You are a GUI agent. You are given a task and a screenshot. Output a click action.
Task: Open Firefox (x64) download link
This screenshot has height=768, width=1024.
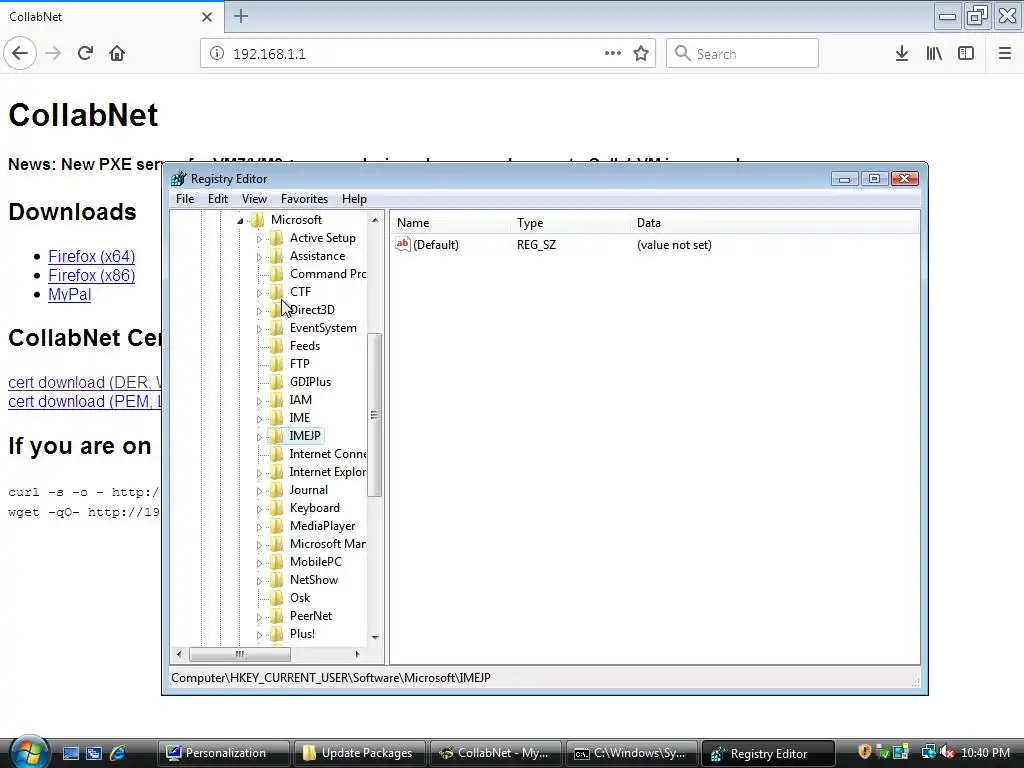pyautogui.click(x=91, y=256)
